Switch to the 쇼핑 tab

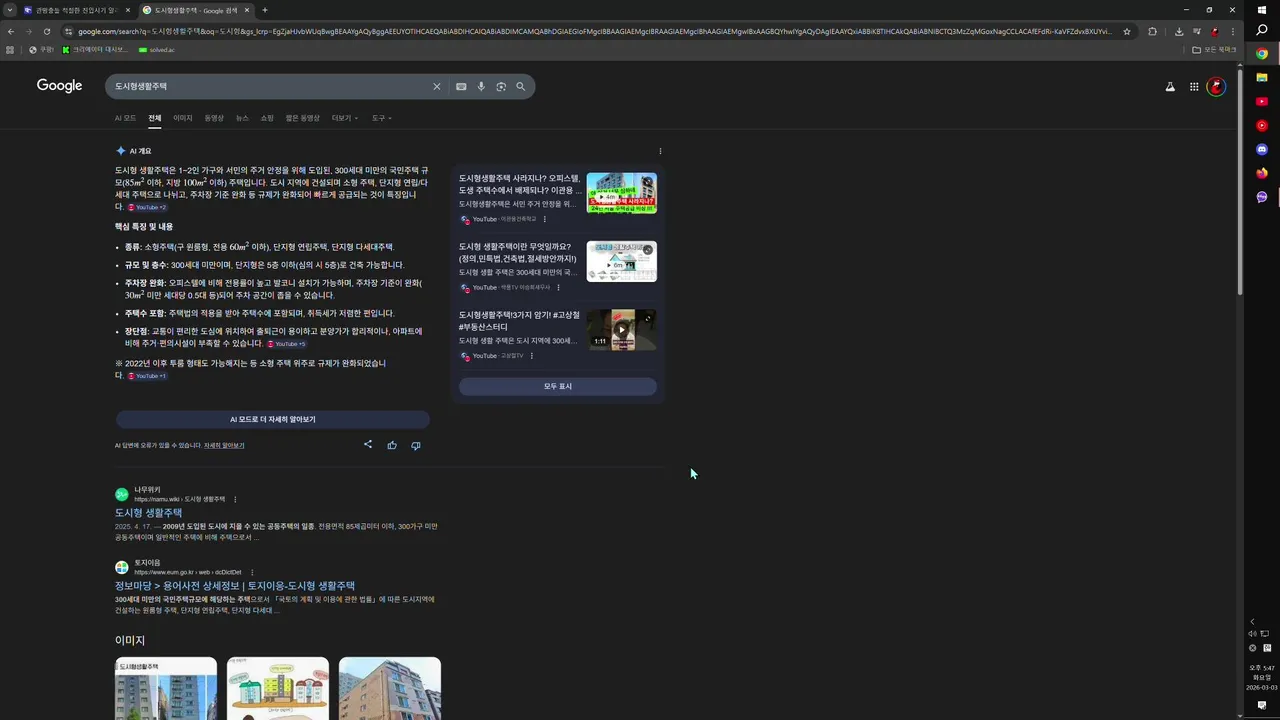click(x=267, y=118)
